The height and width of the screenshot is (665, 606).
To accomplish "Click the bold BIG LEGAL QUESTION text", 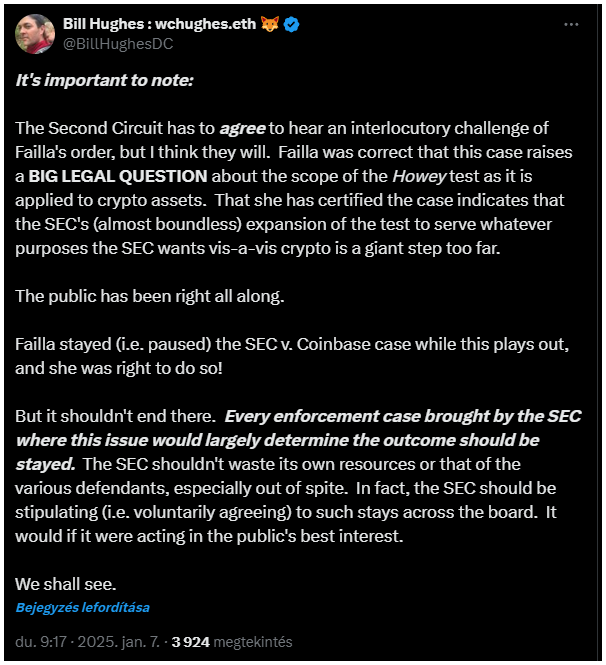I will [x=118, y=176].
